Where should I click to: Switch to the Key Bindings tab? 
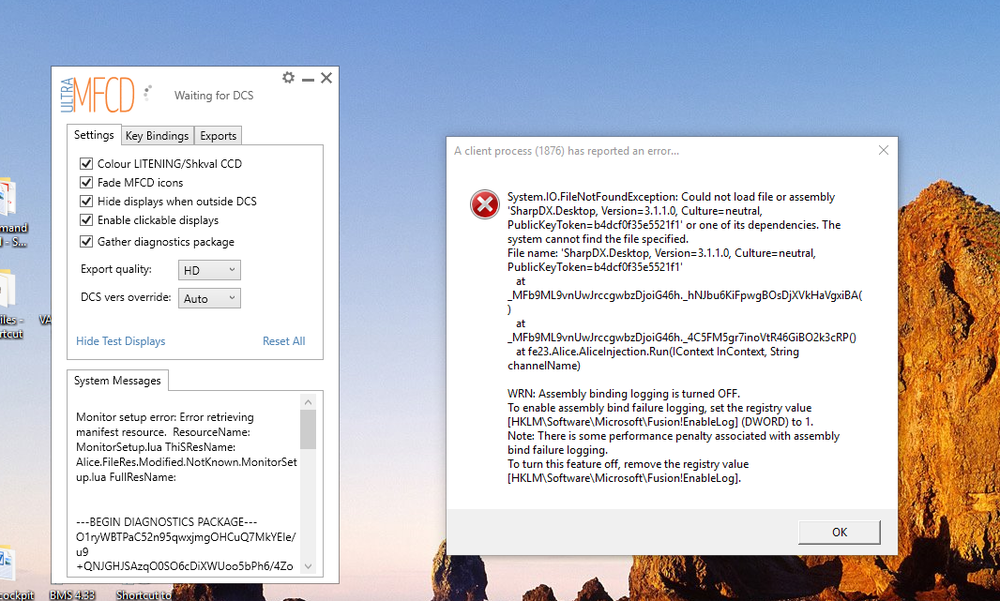pyautogui.click(x=157, y=135)
